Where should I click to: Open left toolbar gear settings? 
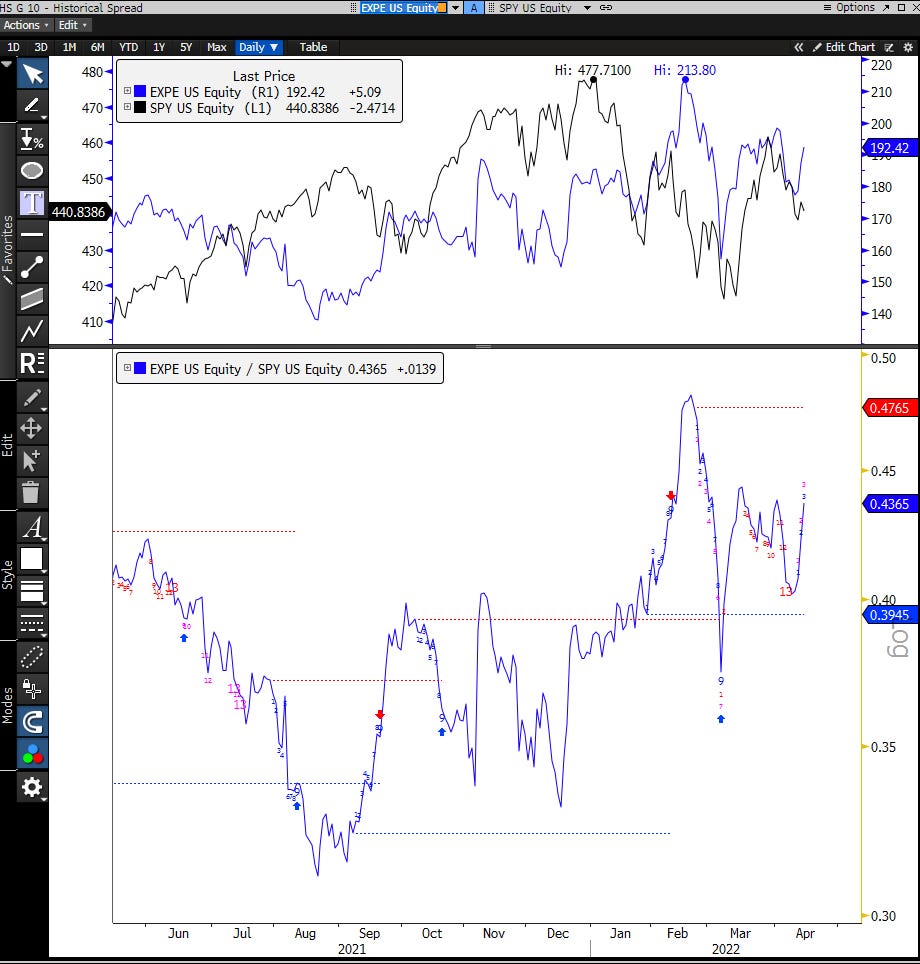point(32,787)
